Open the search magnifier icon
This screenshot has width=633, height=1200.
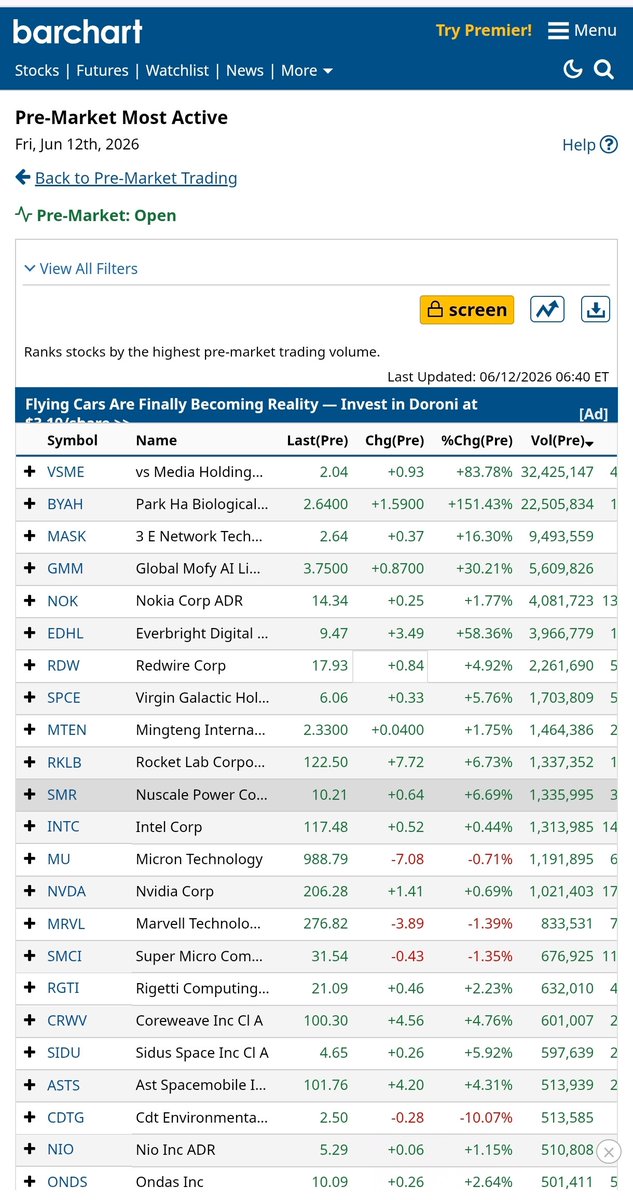point(604,69)
